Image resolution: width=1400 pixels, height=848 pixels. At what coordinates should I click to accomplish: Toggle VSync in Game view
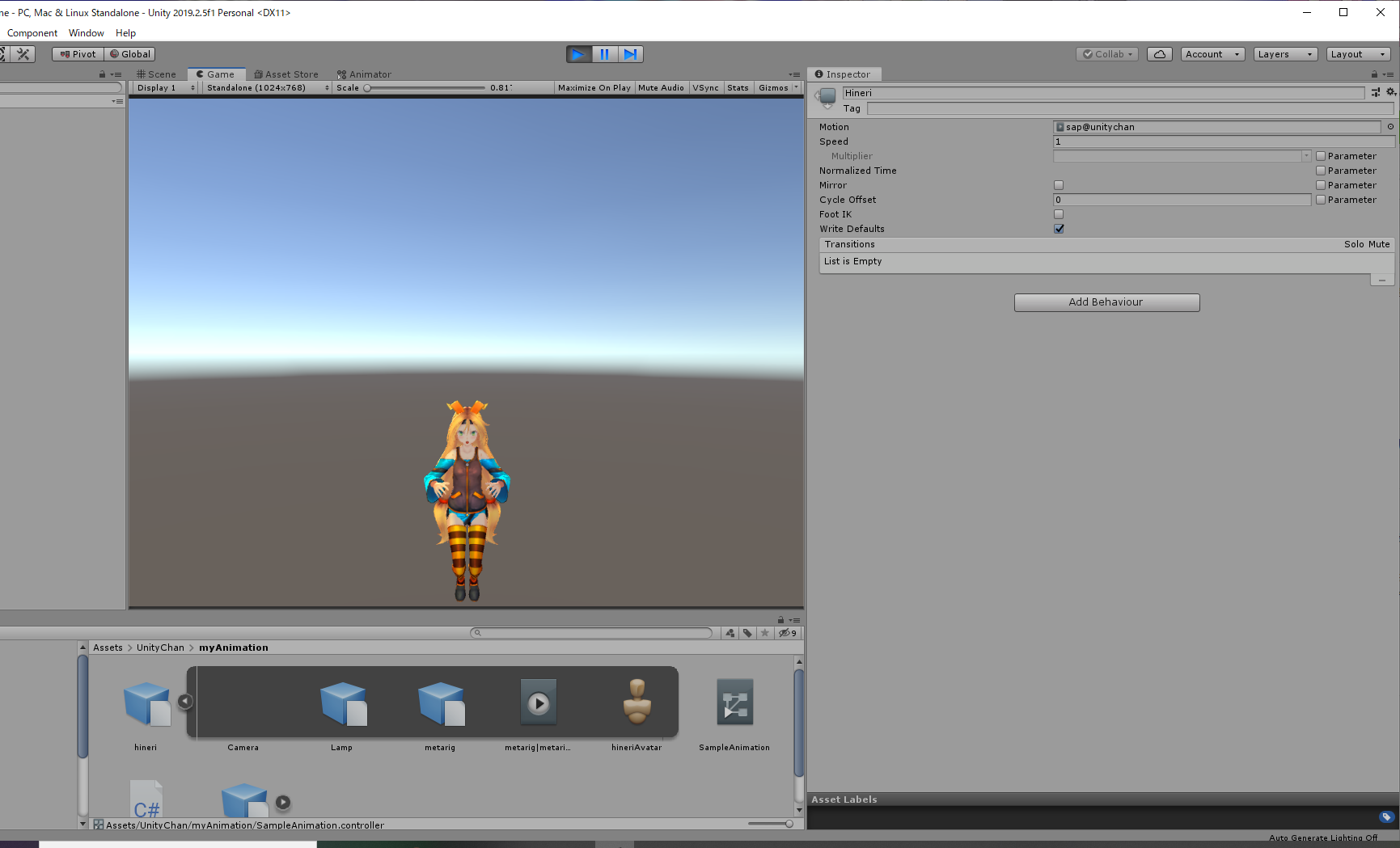pos(705,88)
